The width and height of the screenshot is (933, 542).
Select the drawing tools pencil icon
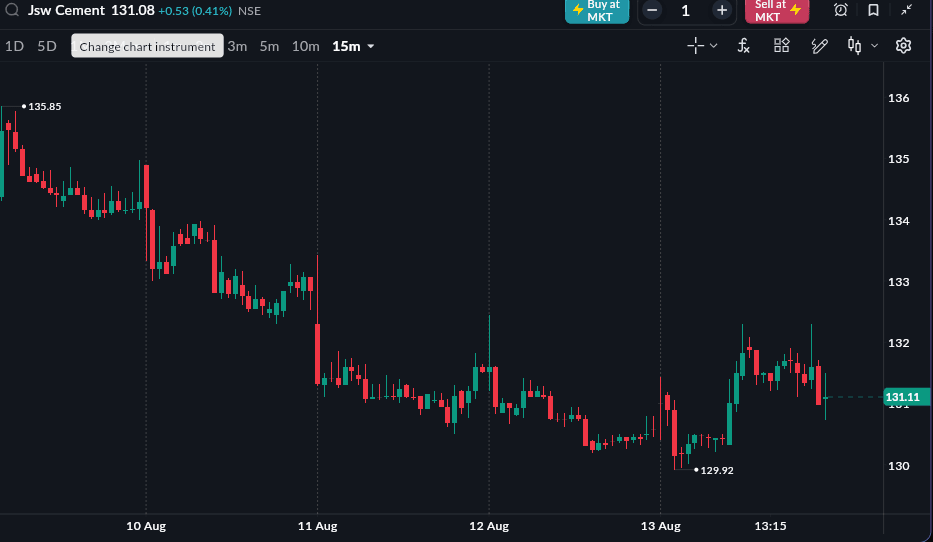click(x=819, y=46)
